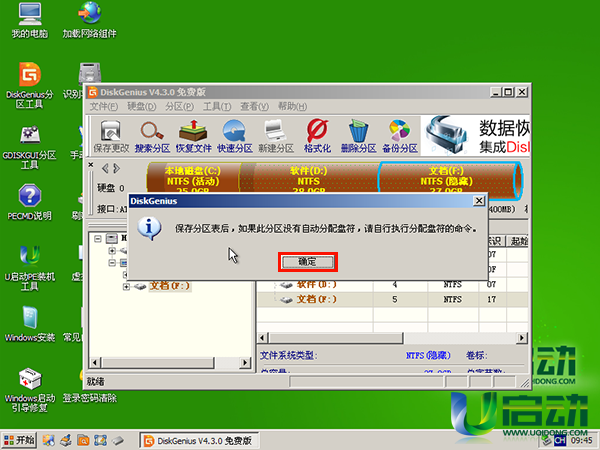Viewport: 600px width, 450px height.
Task: Open 我的电脑 desktop icon
Action: (29, 20)
